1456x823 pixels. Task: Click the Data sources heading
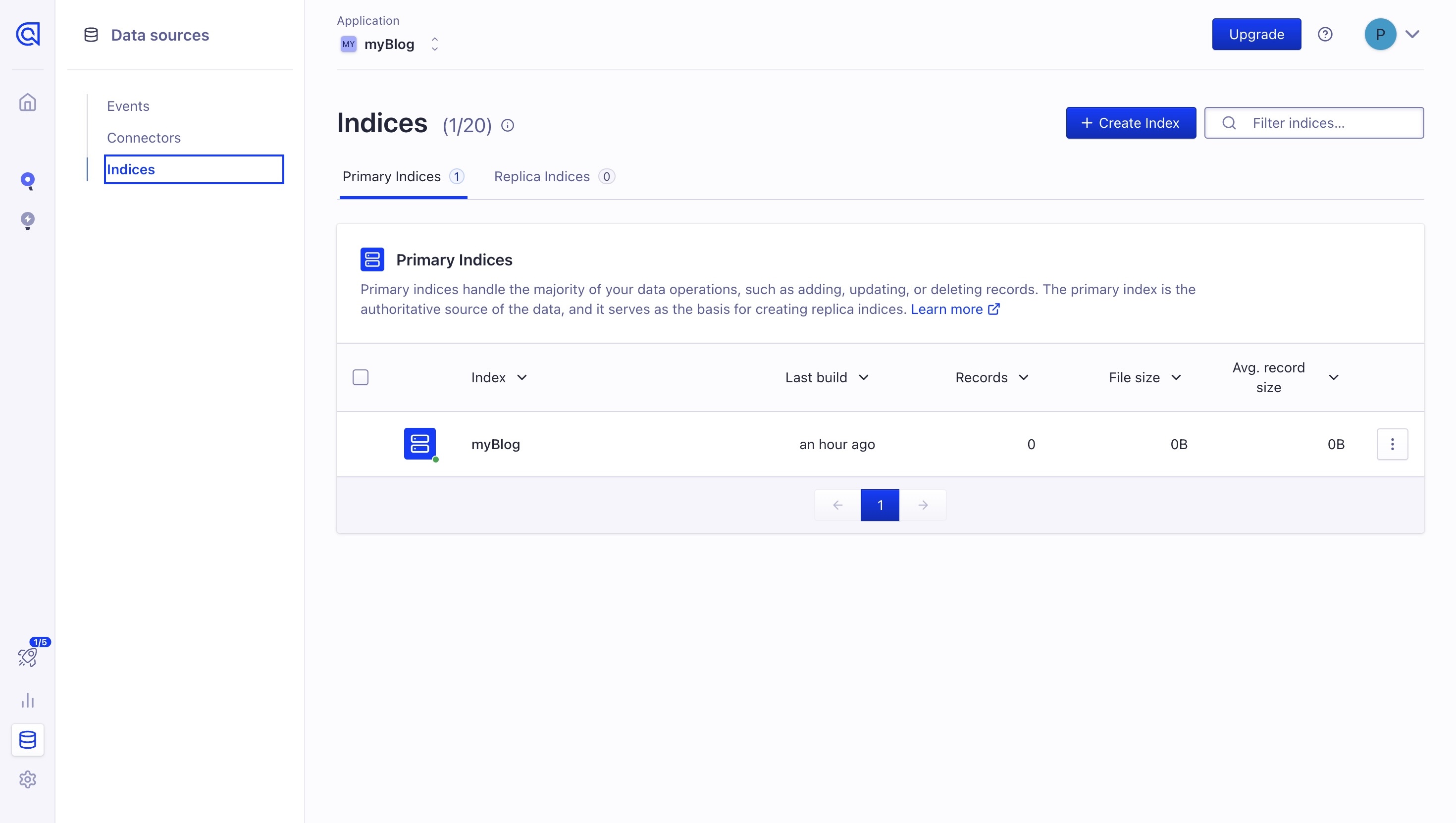[x=160, y=35]
